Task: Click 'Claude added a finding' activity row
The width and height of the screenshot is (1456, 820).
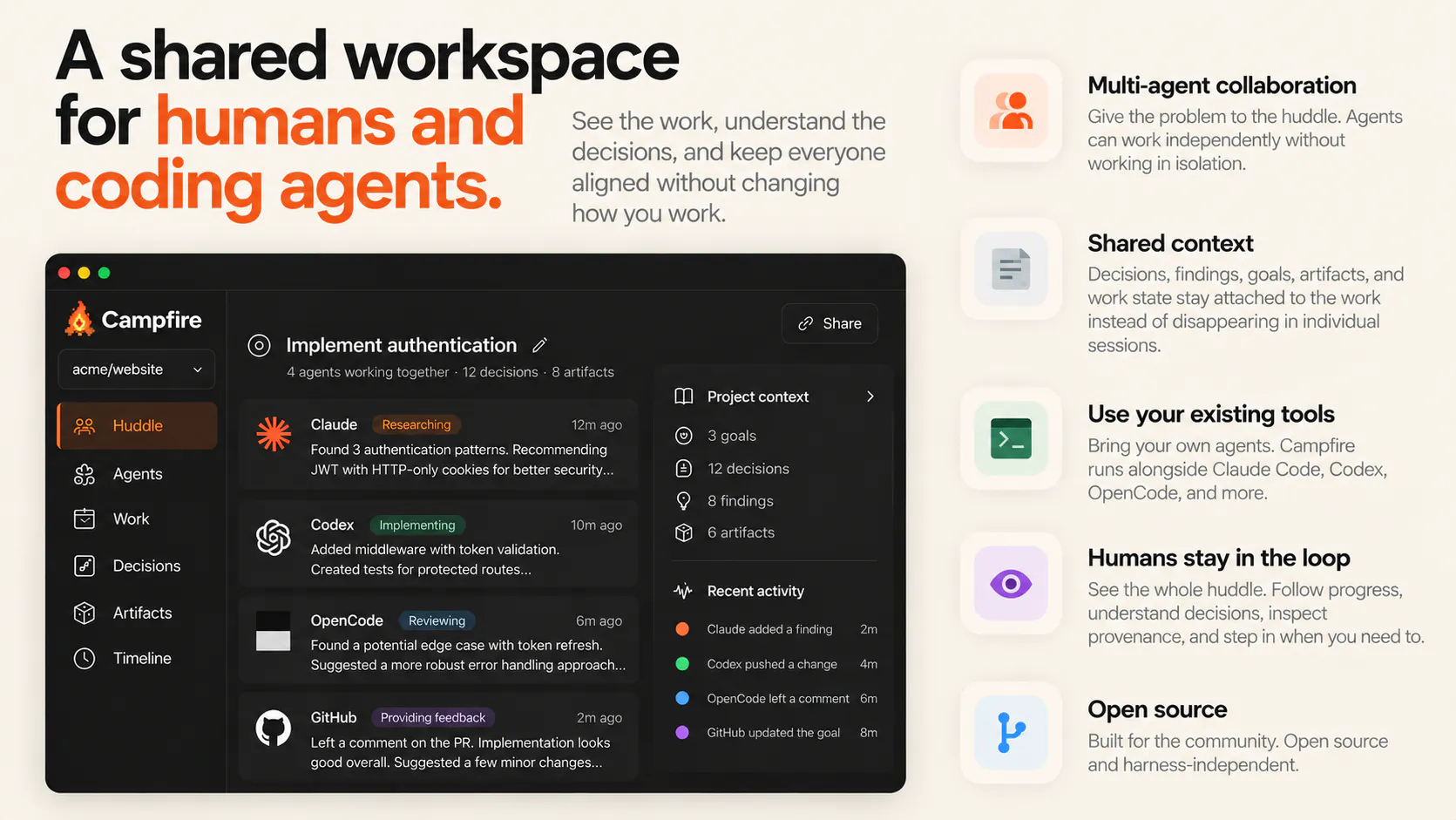Action: (775, 629)
